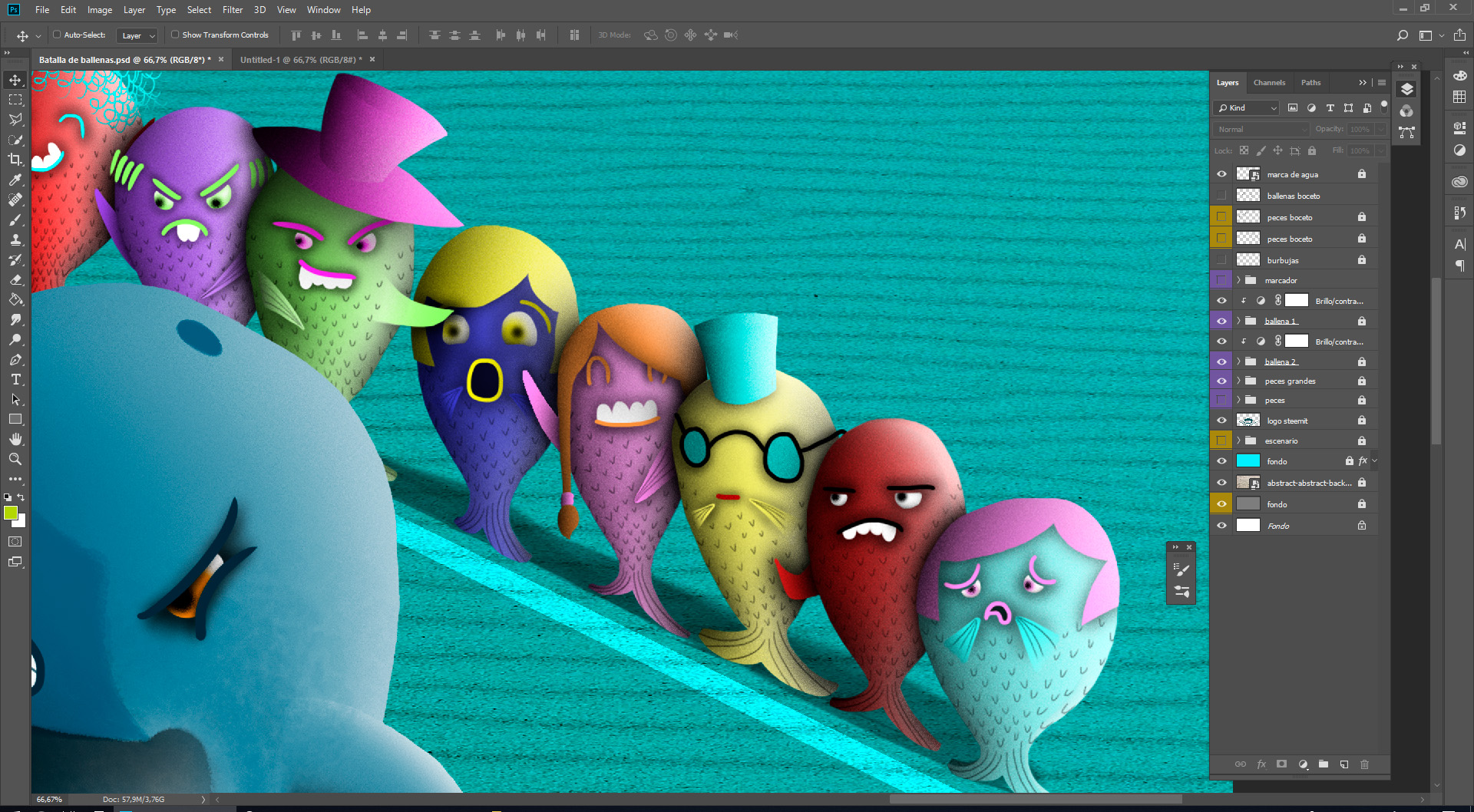Expand the ballena 1 group
Image resolution: width=1474 pixels, height=812 pixels.
point(1238,321)
